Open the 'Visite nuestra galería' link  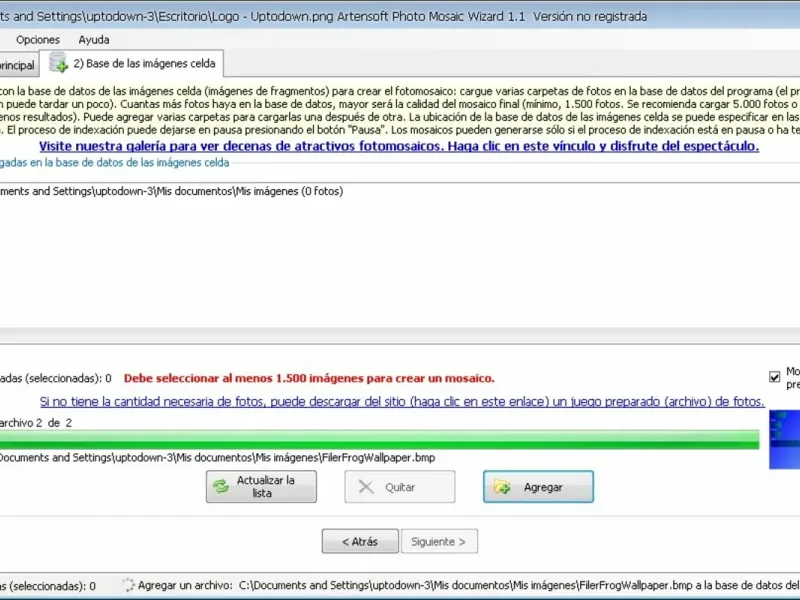[x=399, y=146]
